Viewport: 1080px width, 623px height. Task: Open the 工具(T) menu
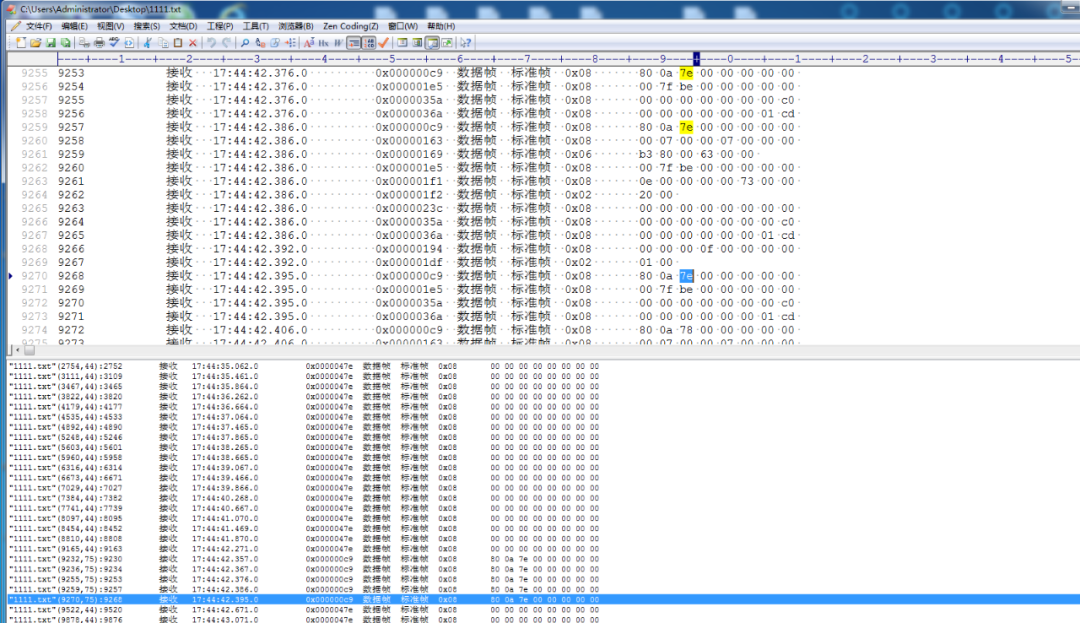pos(256,26)
